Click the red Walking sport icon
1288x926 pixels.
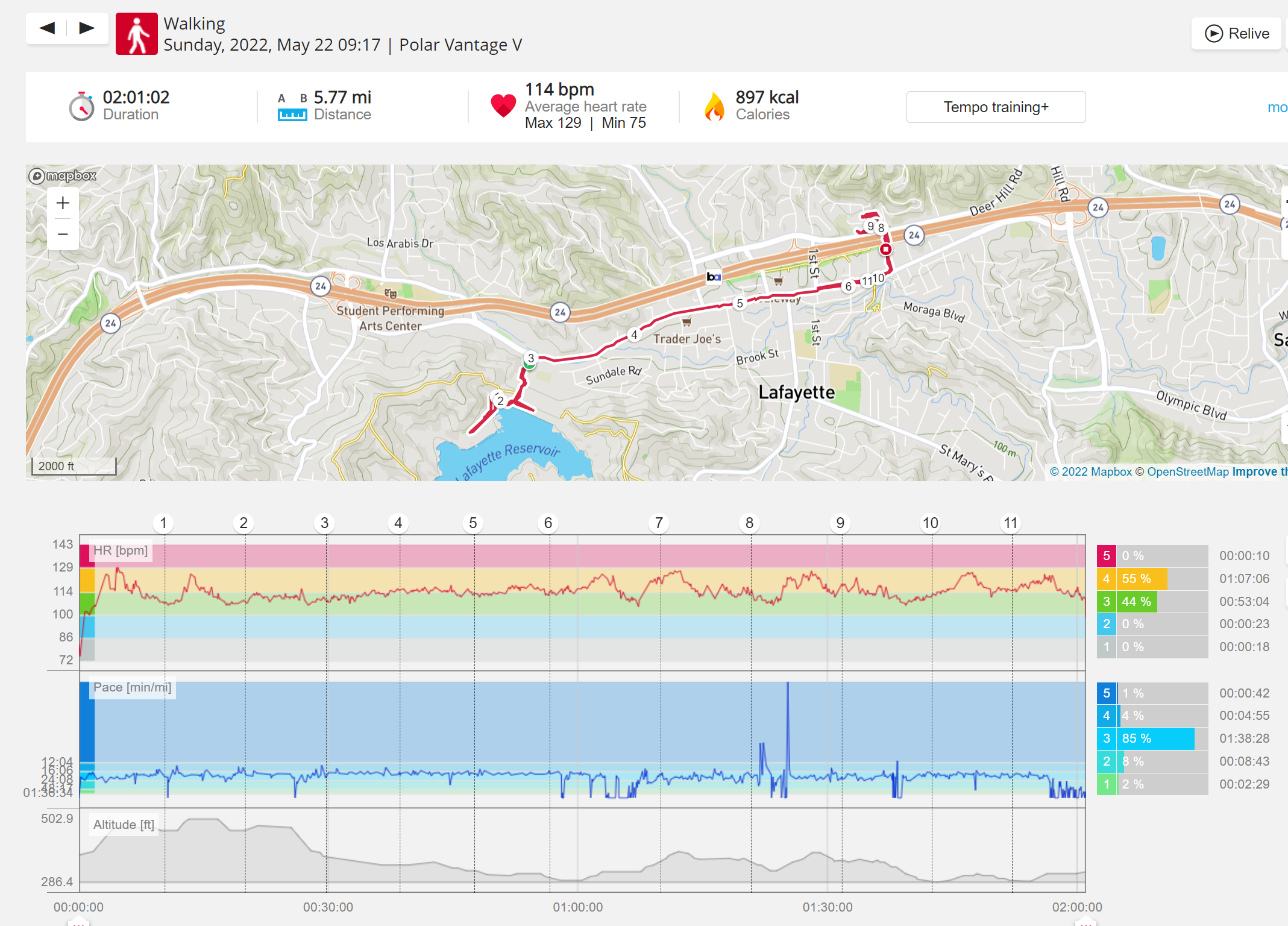tap(137, 34)
